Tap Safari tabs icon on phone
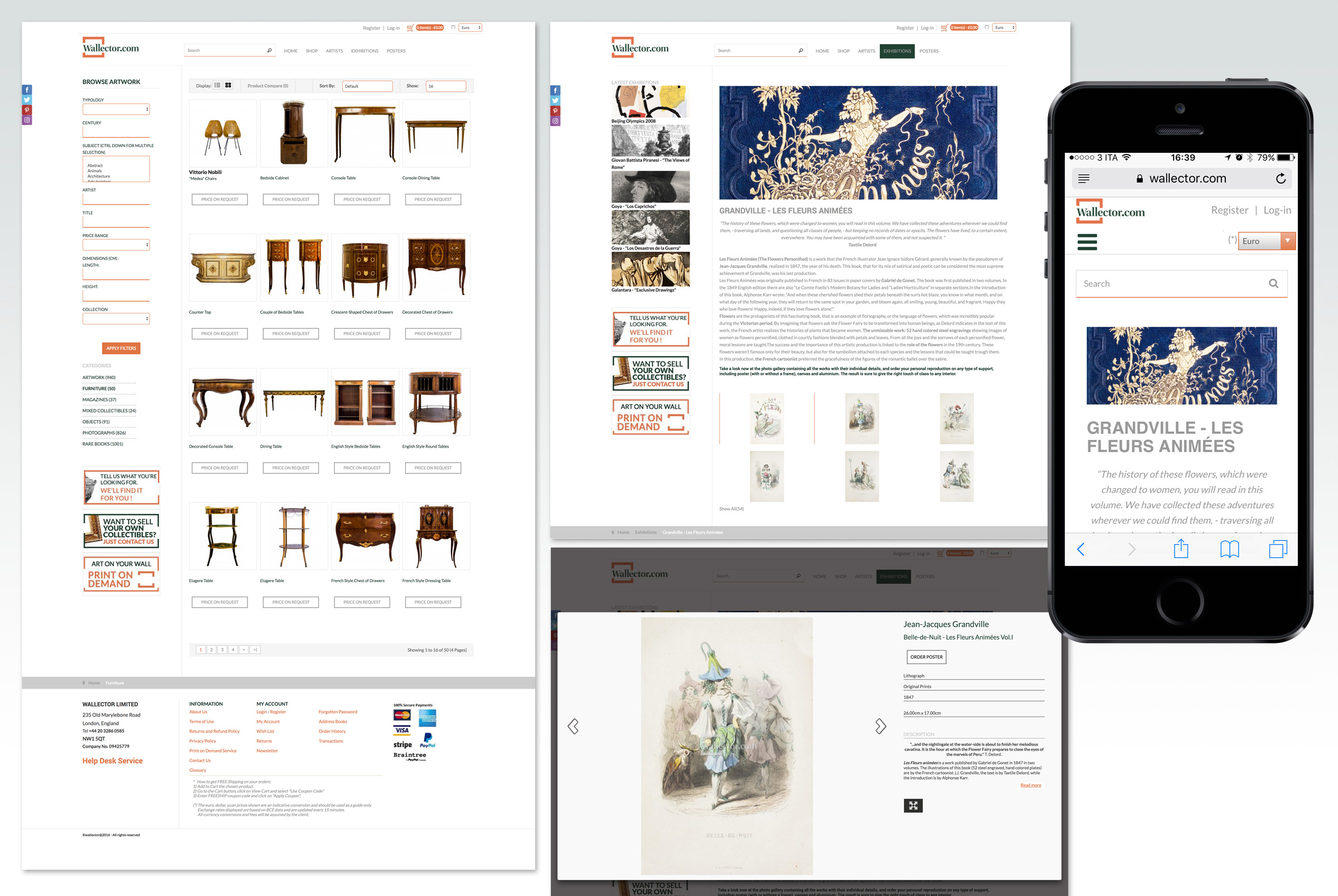Screen dimensions: 1338x896 click(1278, 549)
